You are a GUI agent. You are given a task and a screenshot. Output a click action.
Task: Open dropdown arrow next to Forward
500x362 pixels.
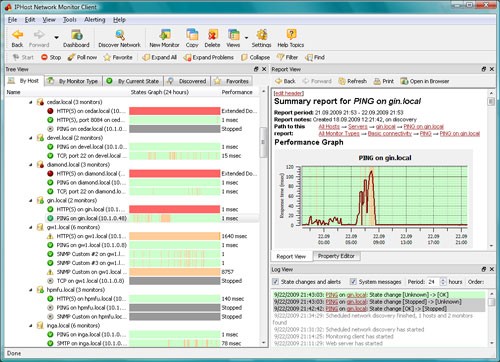pos(56,37)
